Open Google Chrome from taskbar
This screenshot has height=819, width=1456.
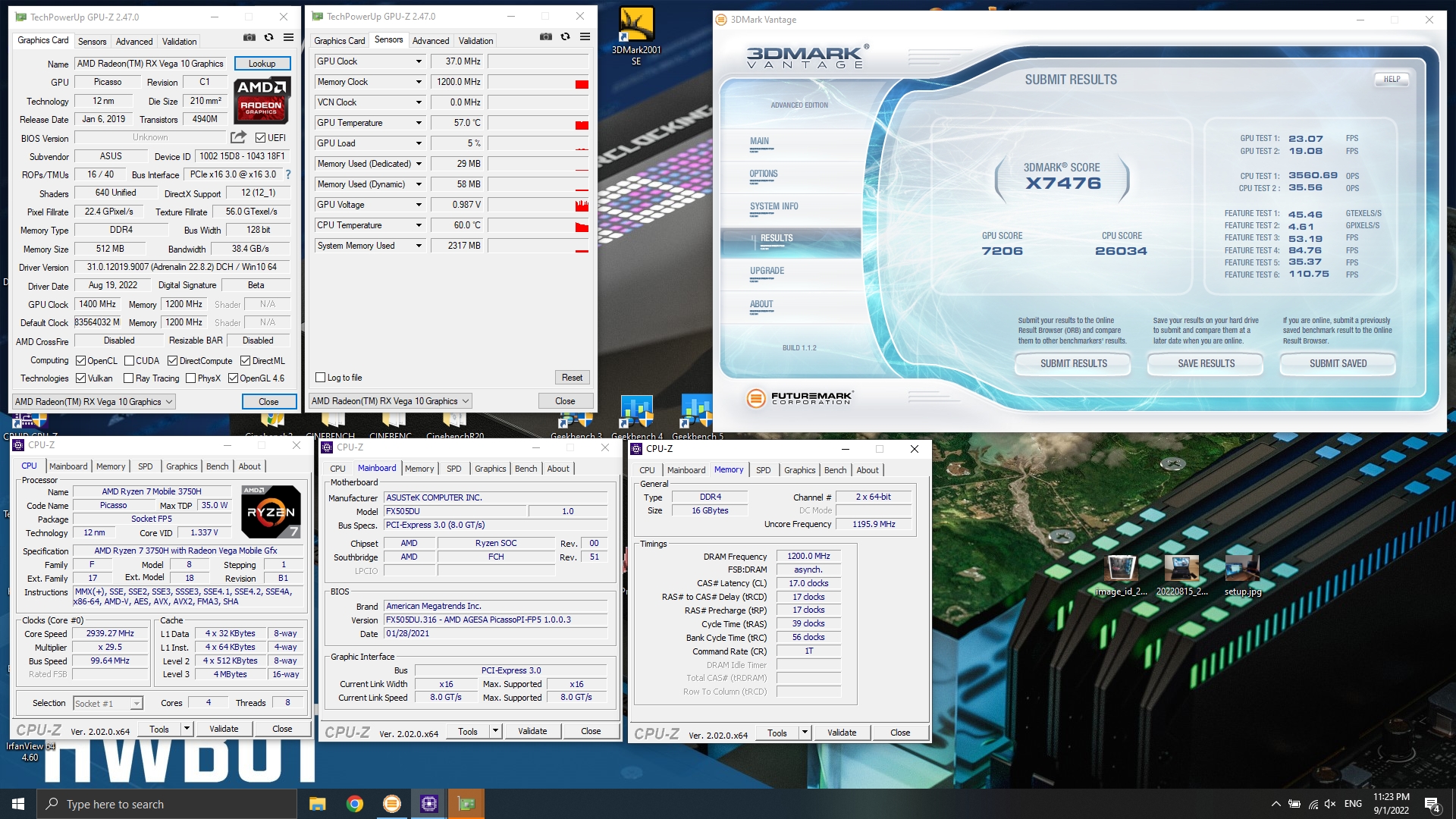(x=354, y=804)
